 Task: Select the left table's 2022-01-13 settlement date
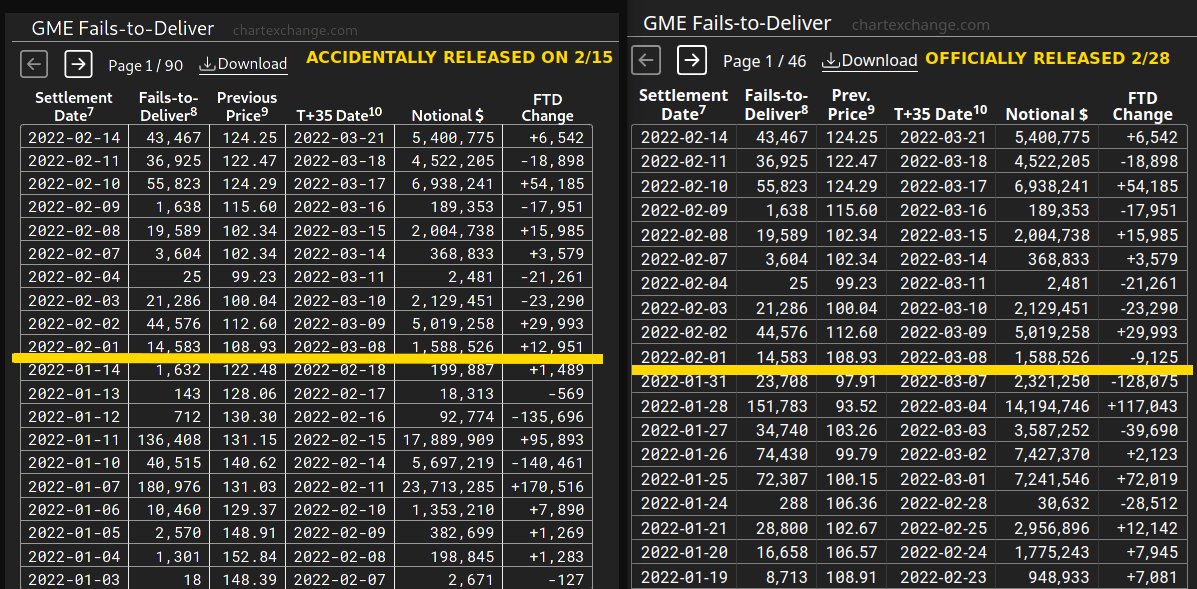point(74,394)
